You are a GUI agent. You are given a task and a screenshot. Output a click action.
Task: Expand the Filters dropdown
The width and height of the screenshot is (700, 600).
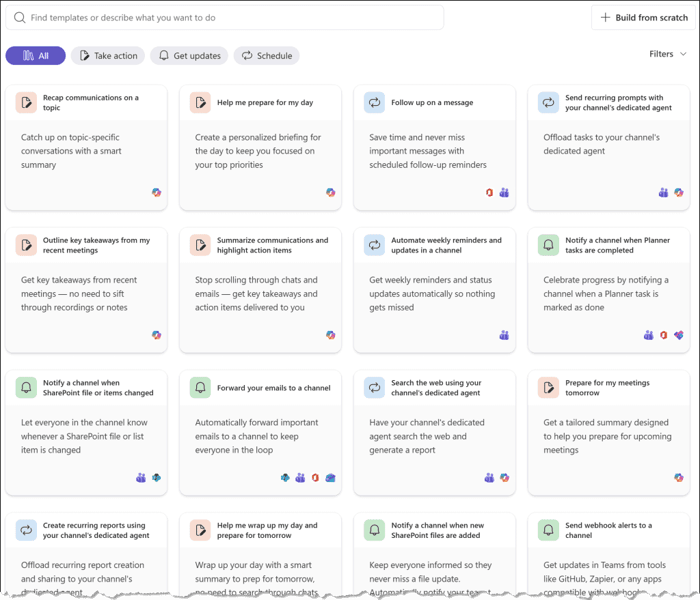(667, 54)
